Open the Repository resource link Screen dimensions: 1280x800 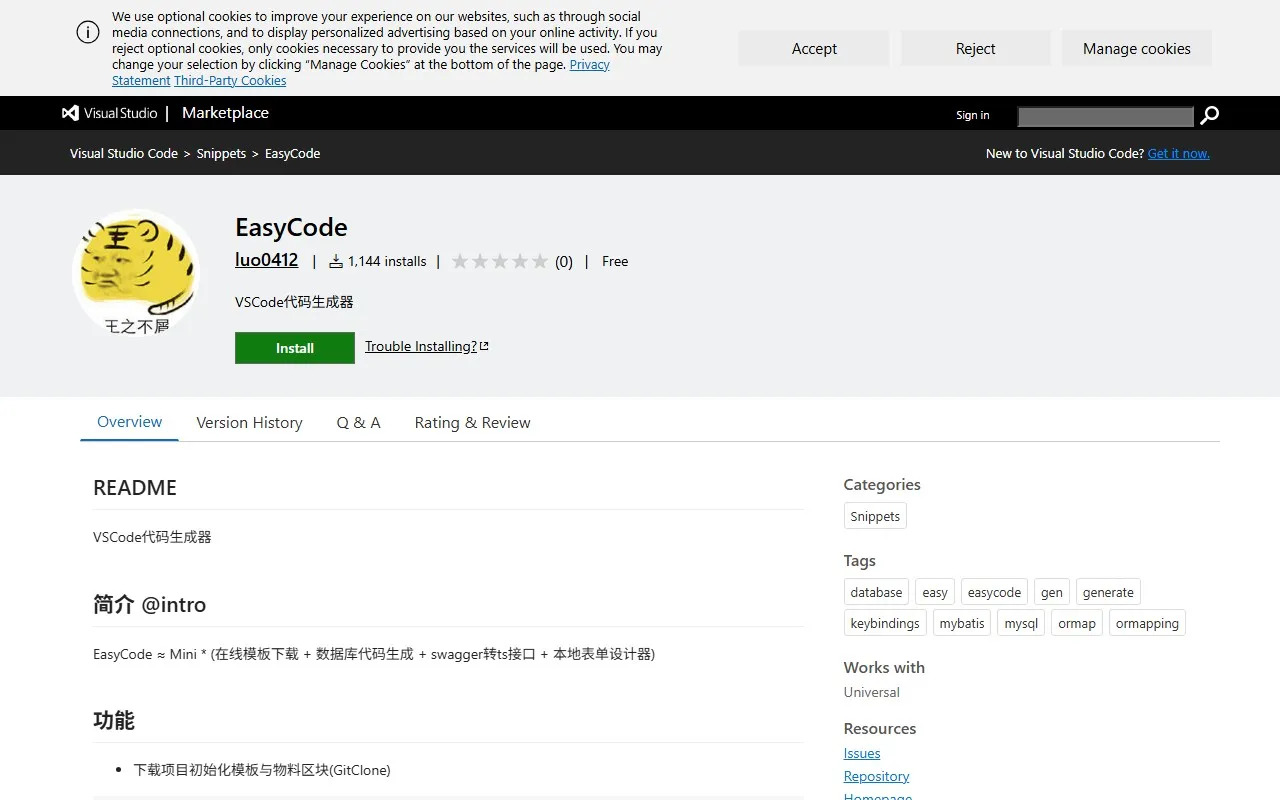point(876,776)
